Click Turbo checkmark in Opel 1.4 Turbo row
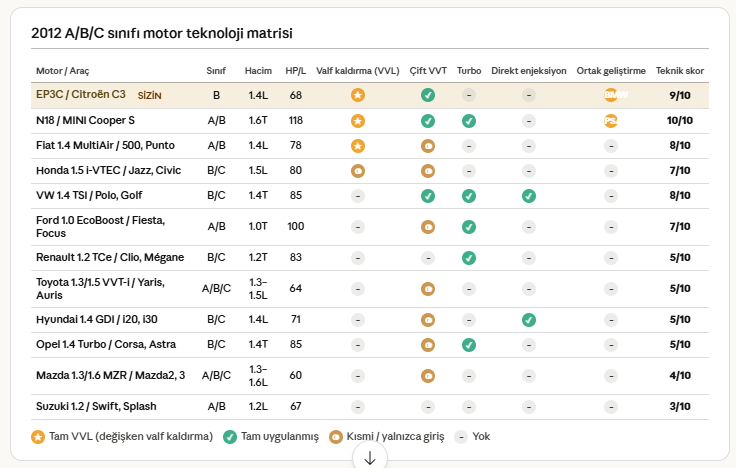This screenshot has height=468, width=736. click(468, 345)
